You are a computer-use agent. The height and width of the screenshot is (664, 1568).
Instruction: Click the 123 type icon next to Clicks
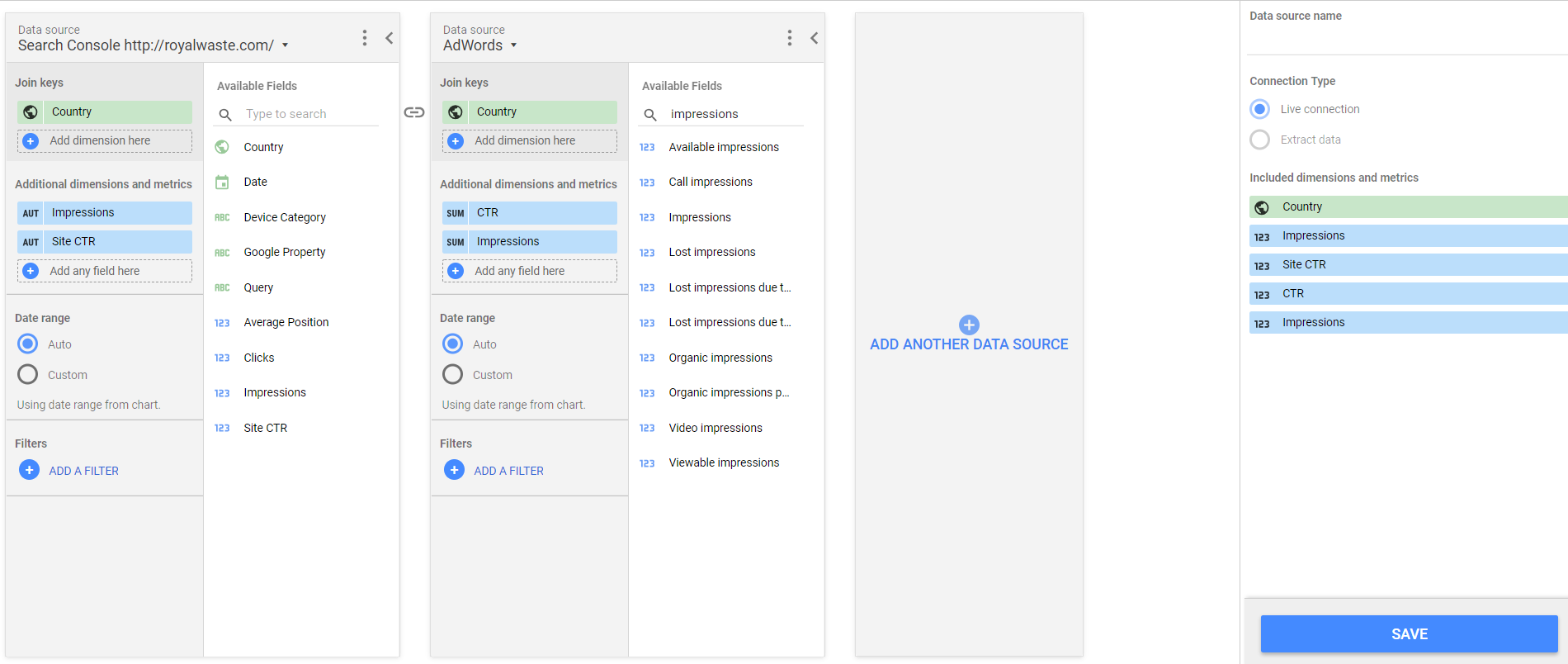[222, 358]
